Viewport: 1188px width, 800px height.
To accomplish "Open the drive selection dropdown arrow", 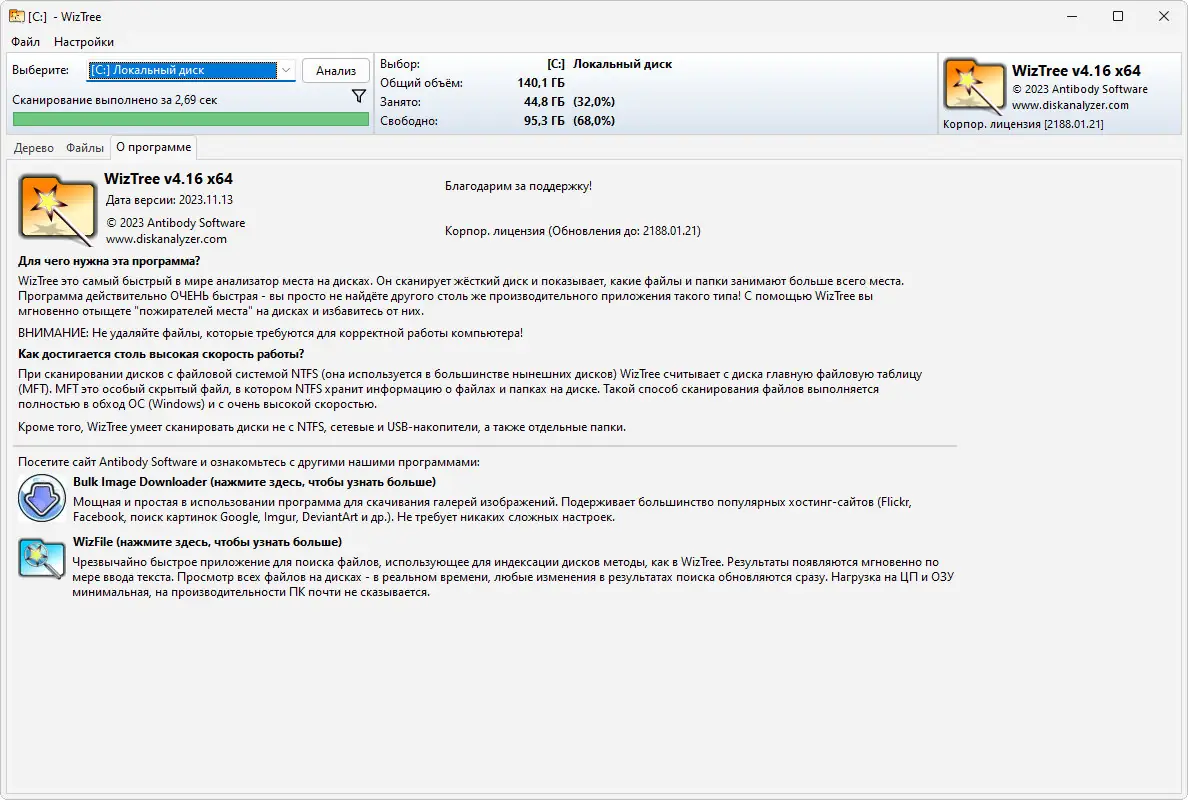I will point(286,70).
